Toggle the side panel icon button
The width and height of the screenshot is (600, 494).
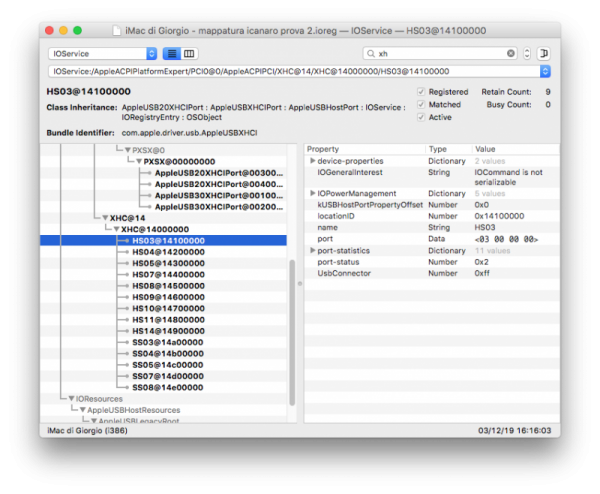pyautogui.click(x=543, y=54)
